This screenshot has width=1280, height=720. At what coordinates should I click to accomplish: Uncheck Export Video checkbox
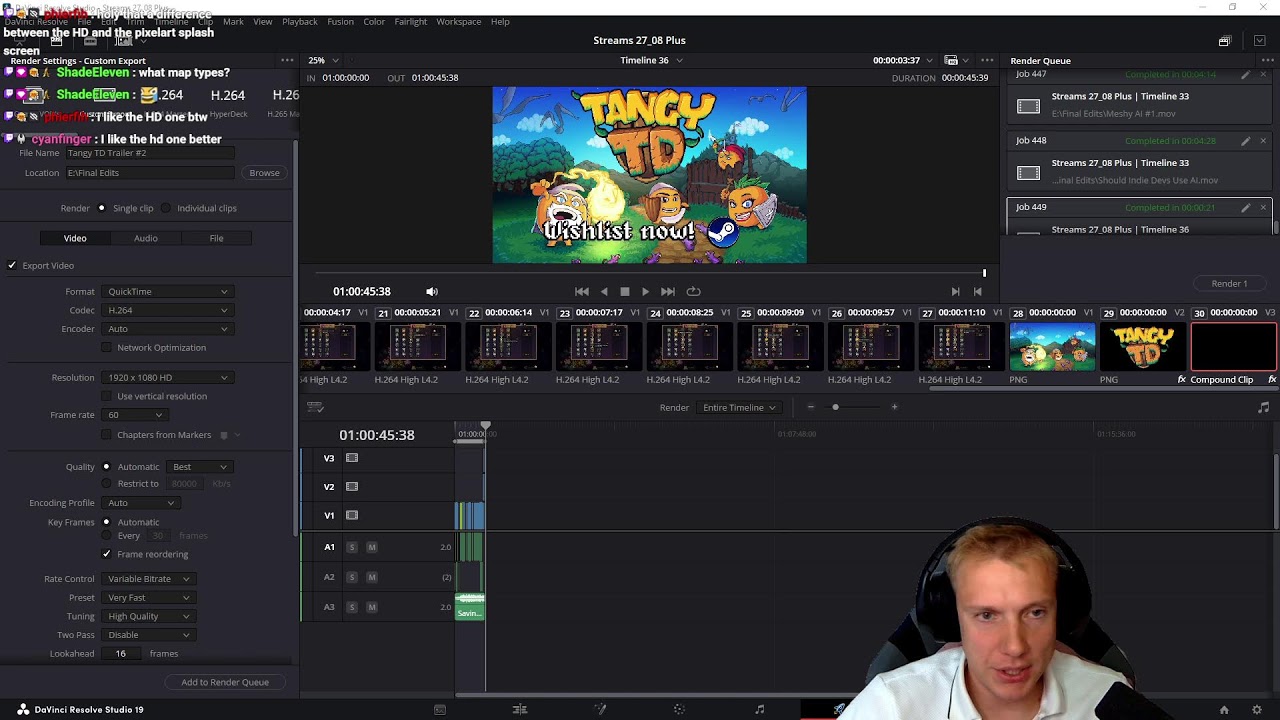(12, 266)
